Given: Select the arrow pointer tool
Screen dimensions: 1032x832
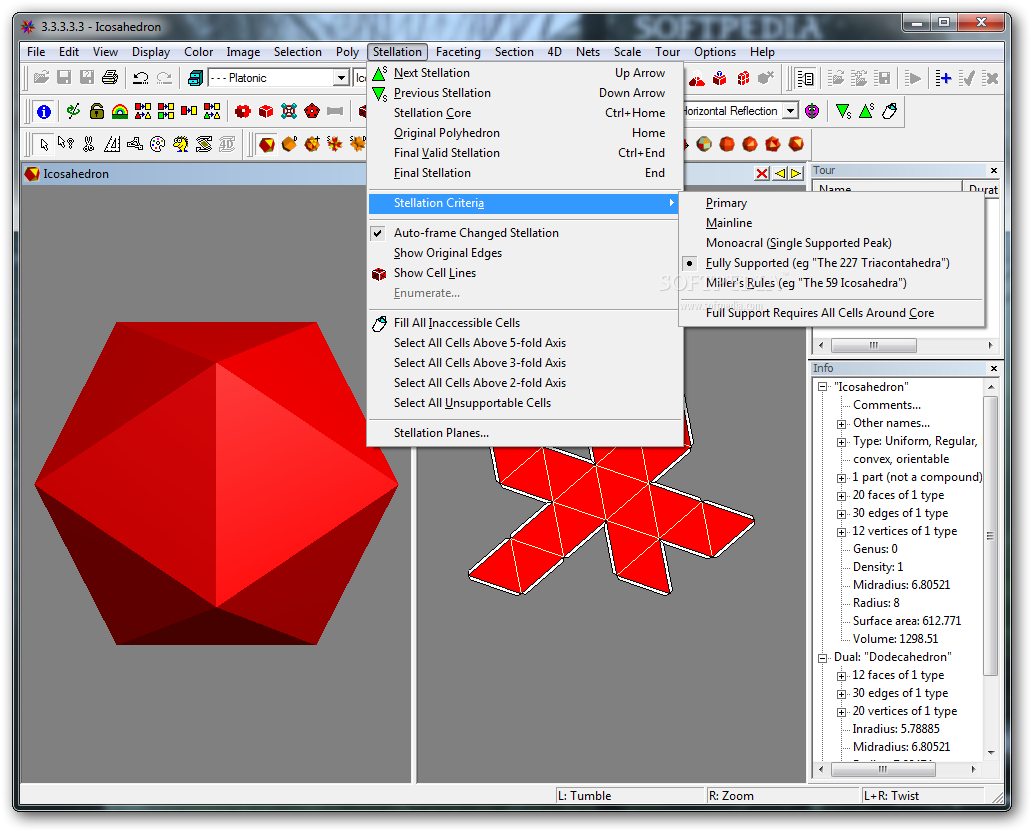Looking at the screenshot, I should pos(44,144).
